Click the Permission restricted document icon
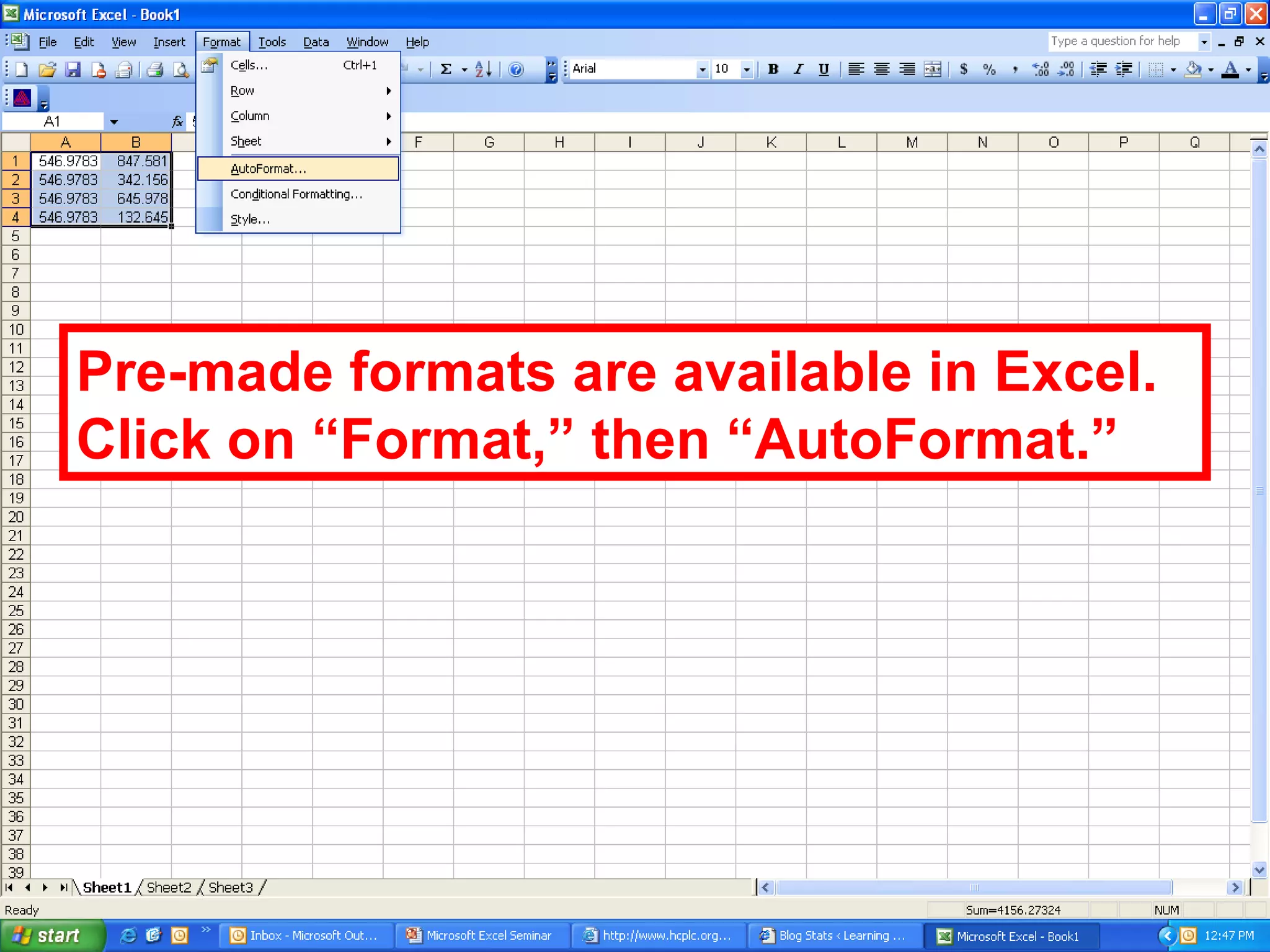1270x952 pixels. click(x=98, y=69)
